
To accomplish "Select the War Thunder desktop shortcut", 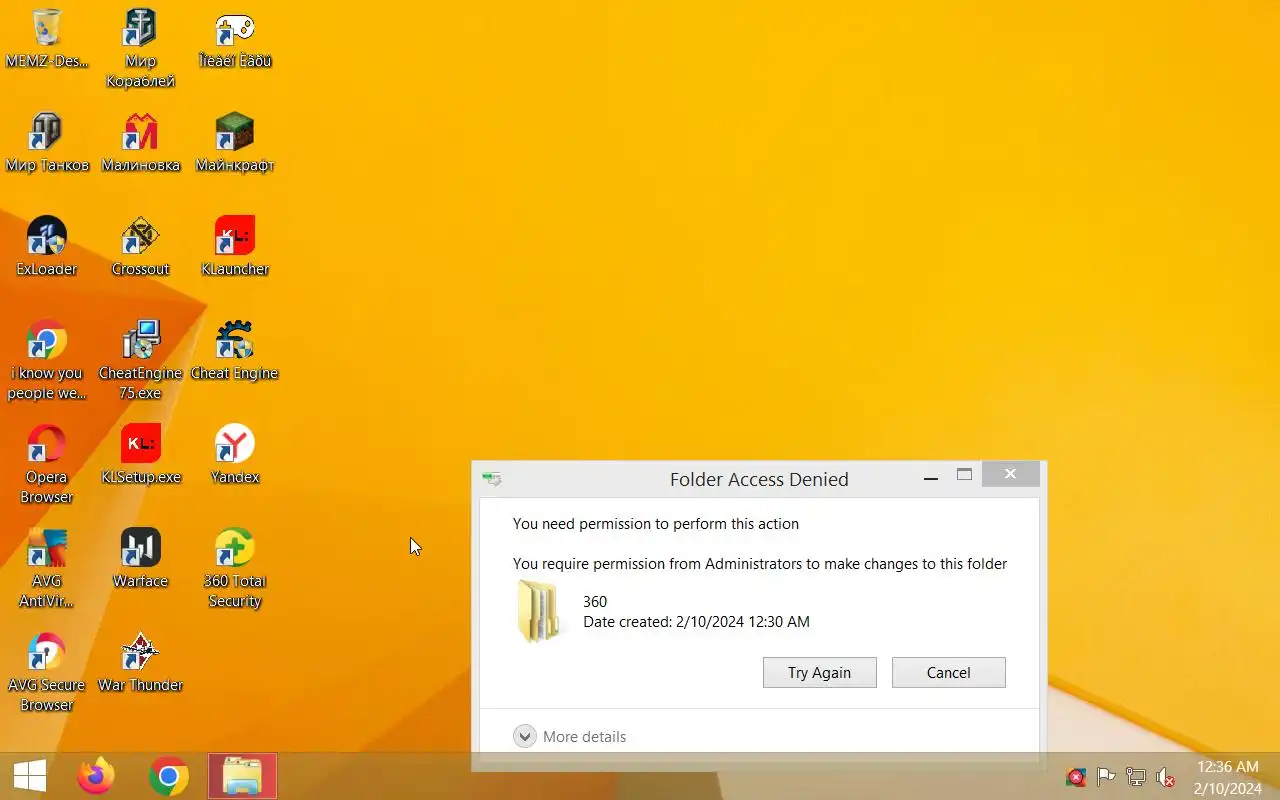I will (140, 663).
